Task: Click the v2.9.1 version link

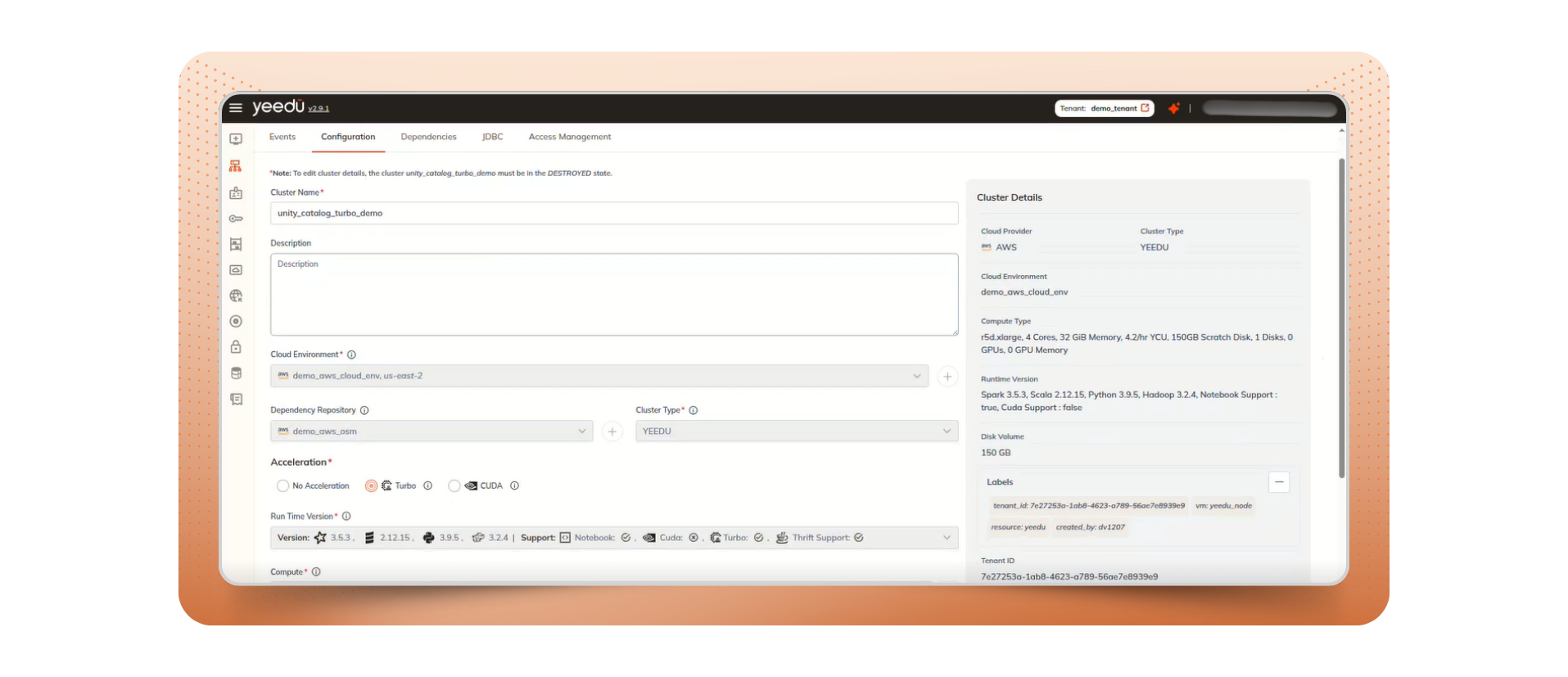Action: click(319, 109)
